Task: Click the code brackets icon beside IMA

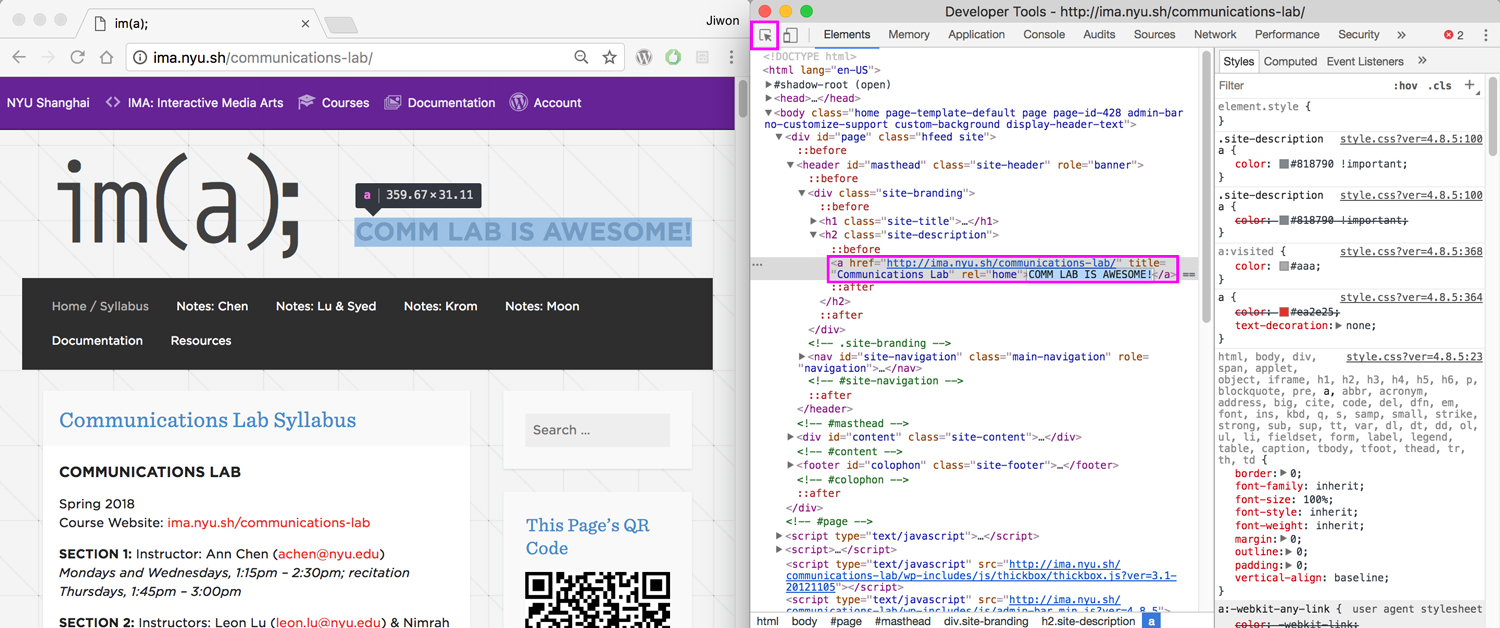Action: click(113, 102)
